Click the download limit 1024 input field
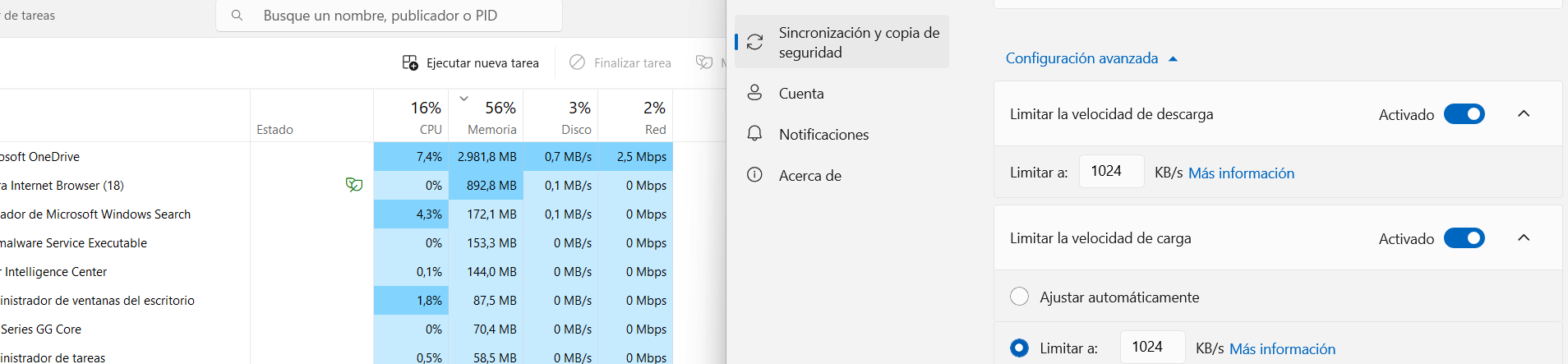Viewport: 1568px width, 364px height. tap(1111, 171)
